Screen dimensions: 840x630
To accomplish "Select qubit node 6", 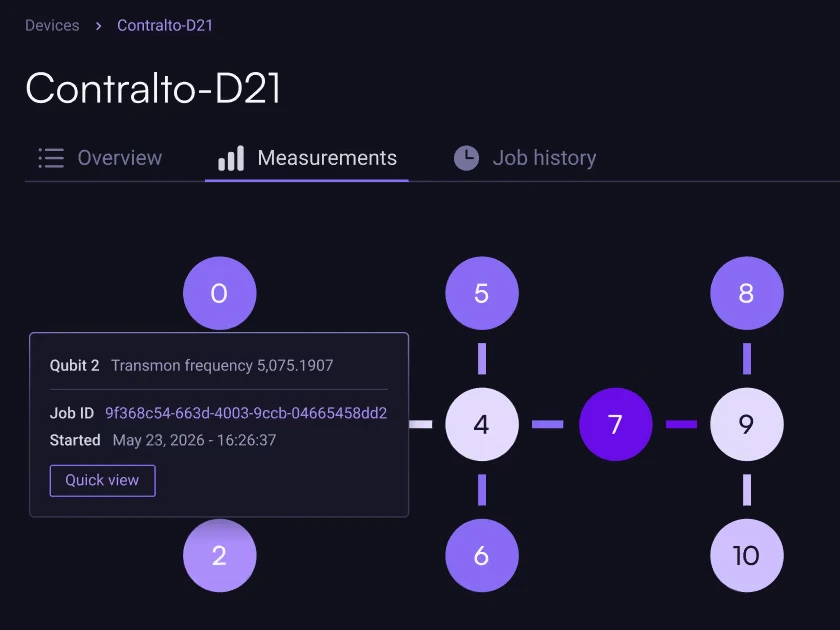I will tap(482, 556).
